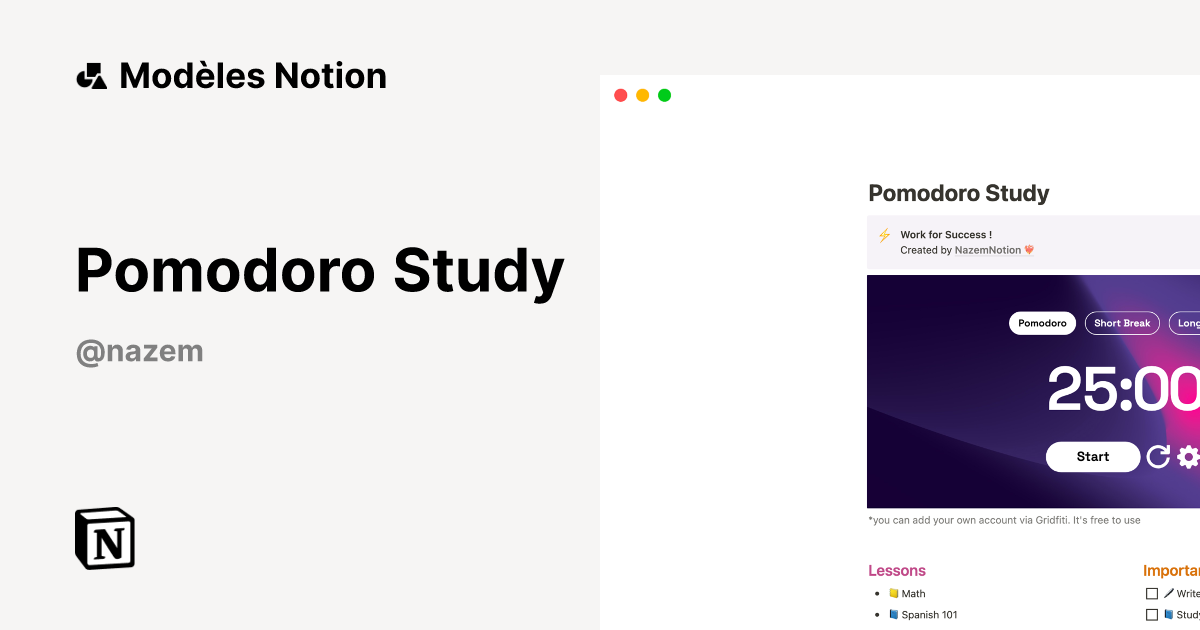Screen dimensions: 1200x630
Task: Click the blue book icon on the Study task
Action: [1169, 614]
